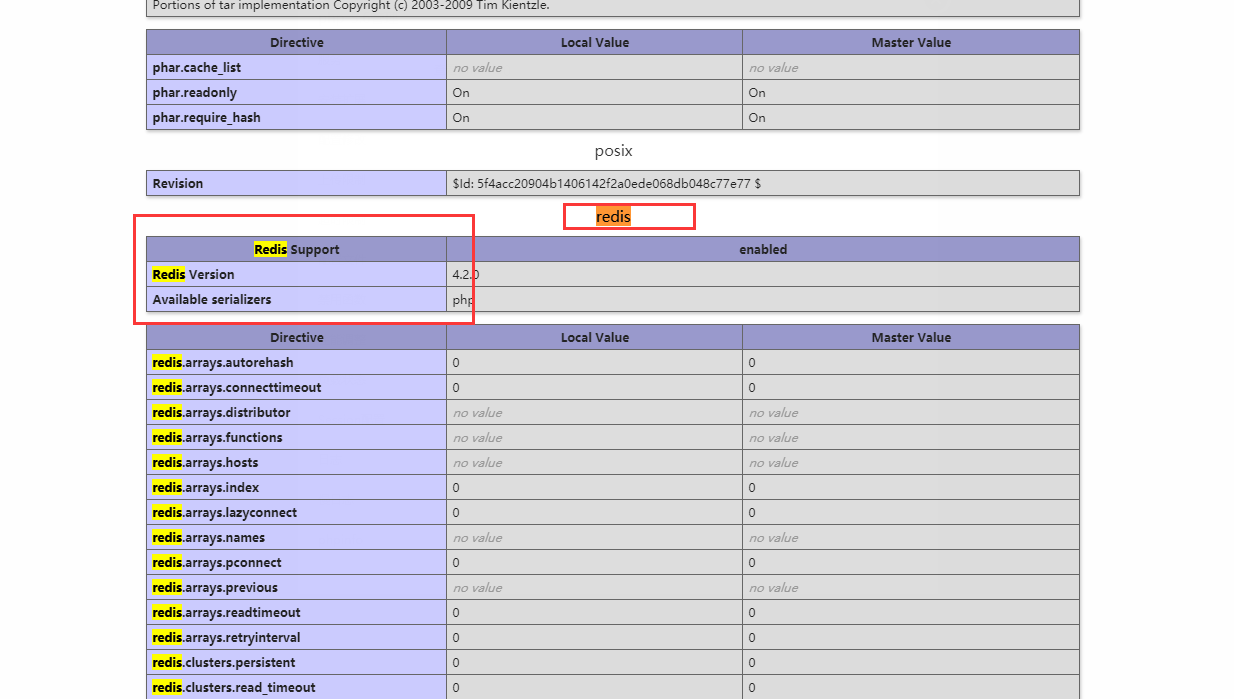Click the "enabled" header cell

(x=763, y=250)
